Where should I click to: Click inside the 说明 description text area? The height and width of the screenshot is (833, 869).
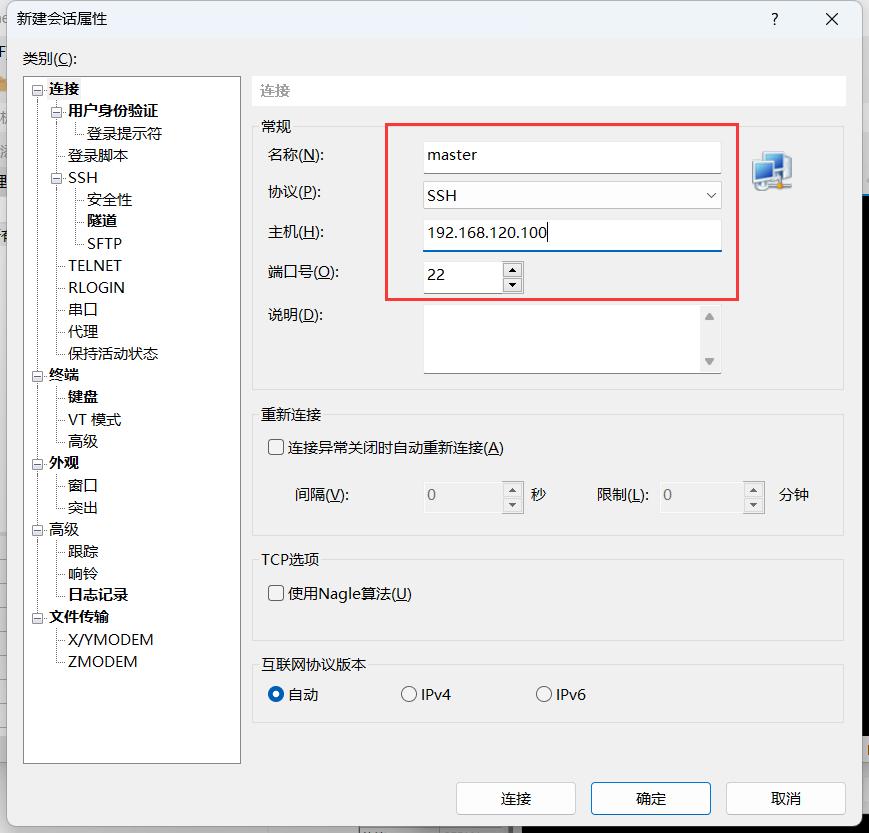[563, 339]
